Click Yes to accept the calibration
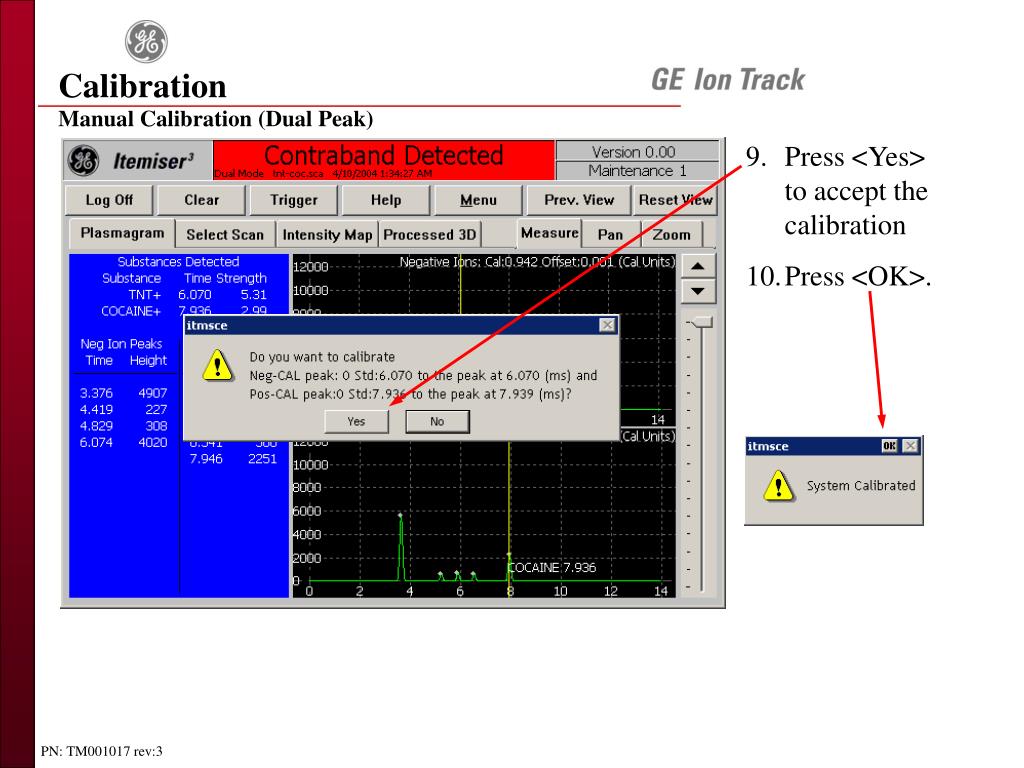The image size is (1024, 768). [357, 421]
